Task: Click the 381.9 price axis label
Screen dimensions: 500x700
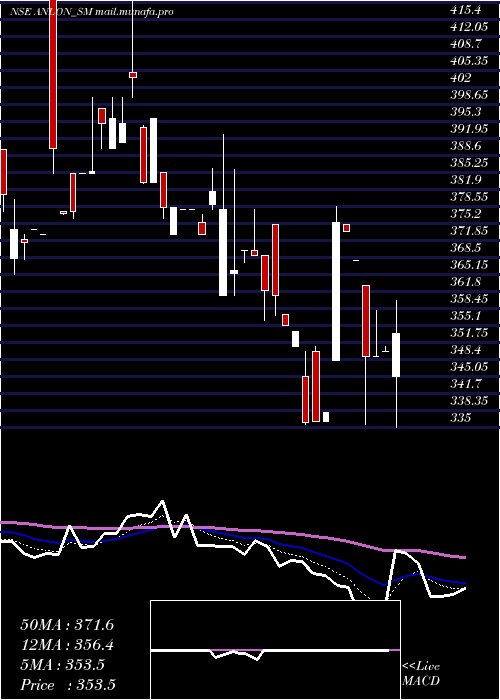Action: click(465, 179)
